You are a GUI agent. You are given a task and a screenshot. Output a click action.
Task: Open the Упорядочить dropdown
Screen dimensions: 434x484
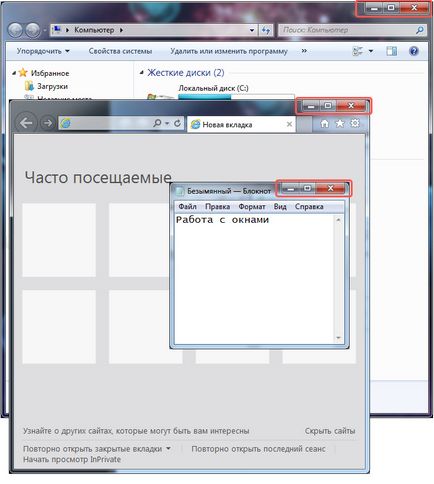tap(43, 51)
